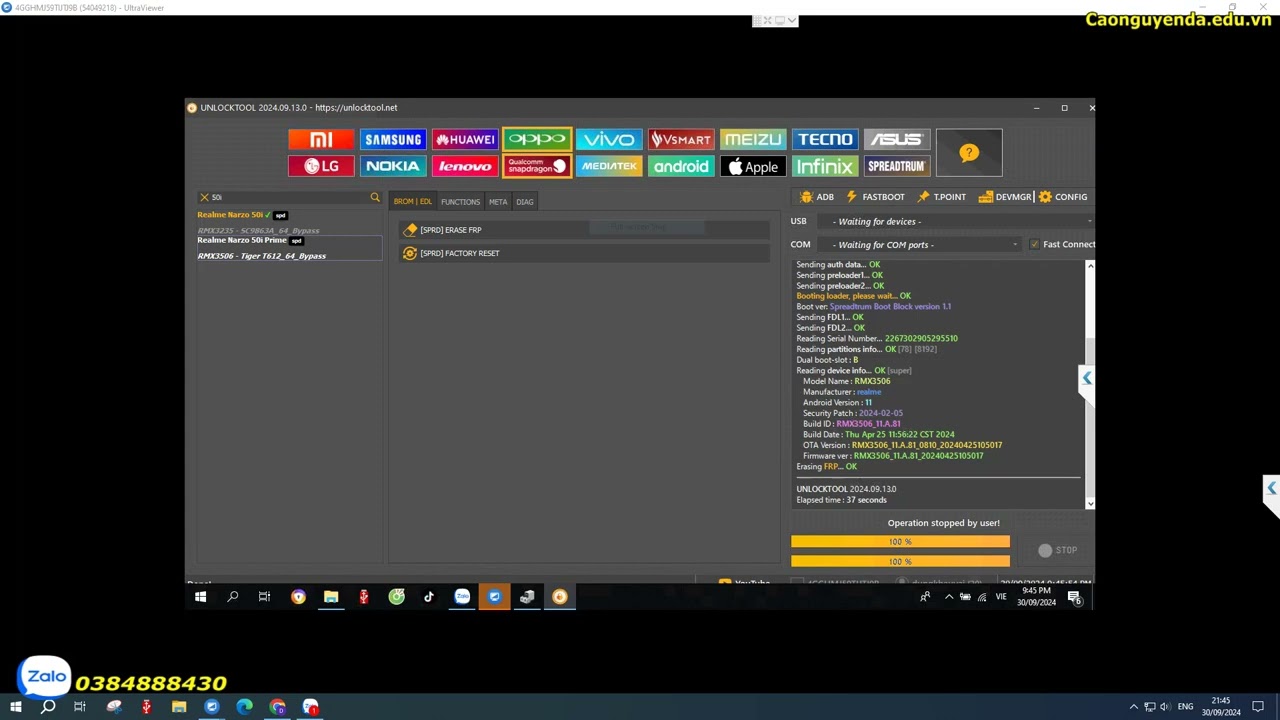This screenshot has width=1280, height=720.
Task: Select the Huawei brand tile
Action: pos(465,139)
